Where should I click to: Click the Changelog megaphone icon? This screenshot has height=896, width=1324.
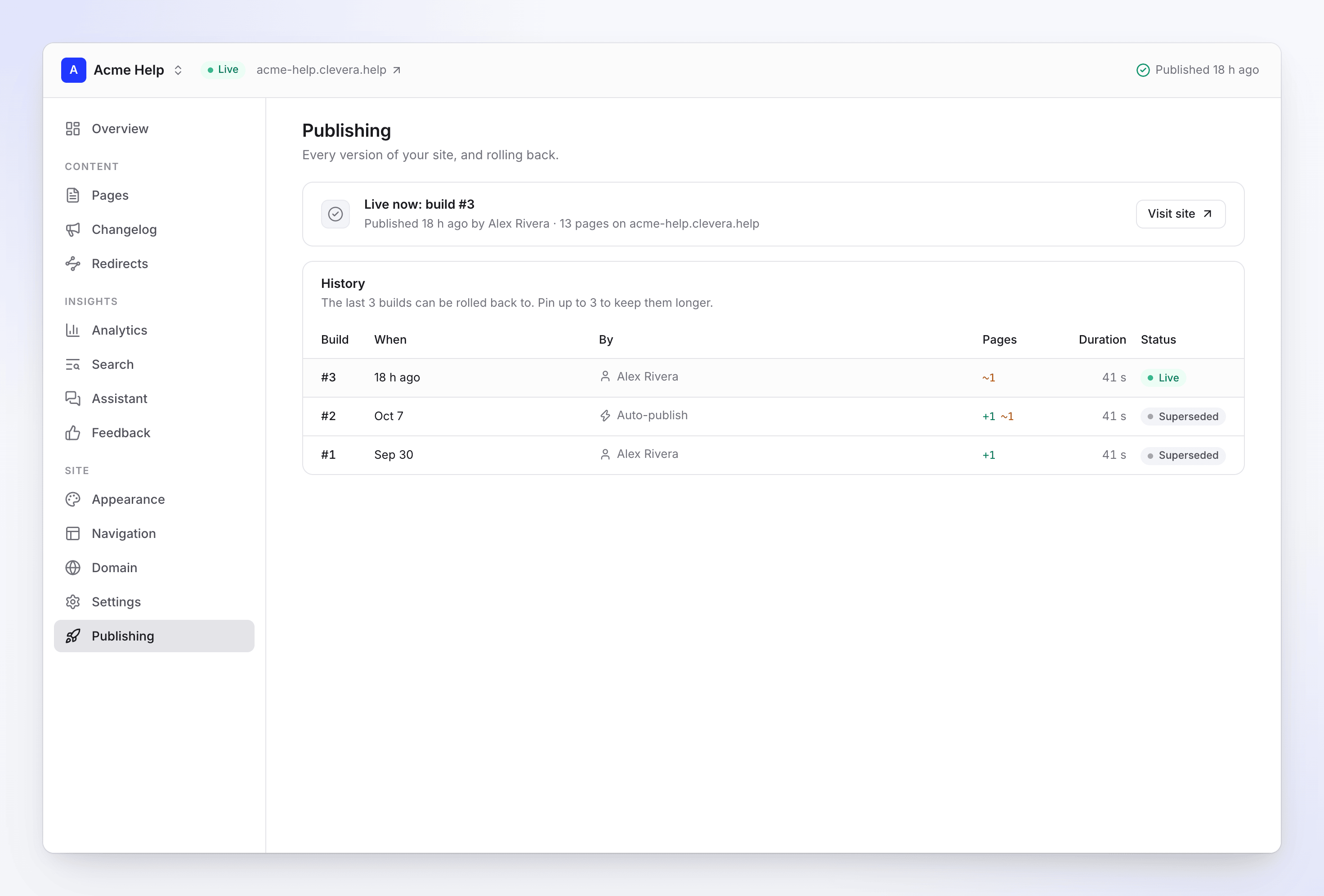point(73,230)
